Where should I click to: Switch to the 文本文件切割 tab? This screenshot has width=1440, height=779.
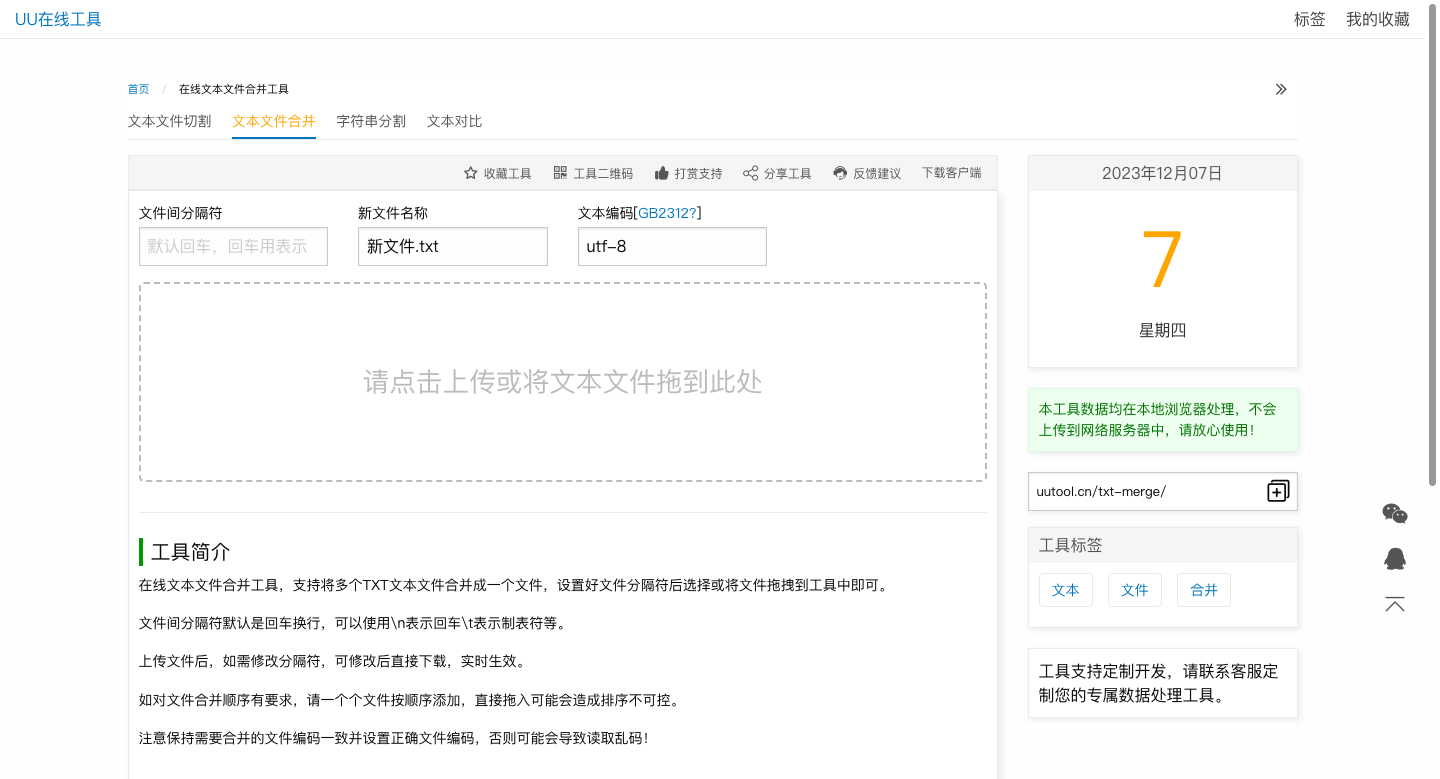click(170, 121)
